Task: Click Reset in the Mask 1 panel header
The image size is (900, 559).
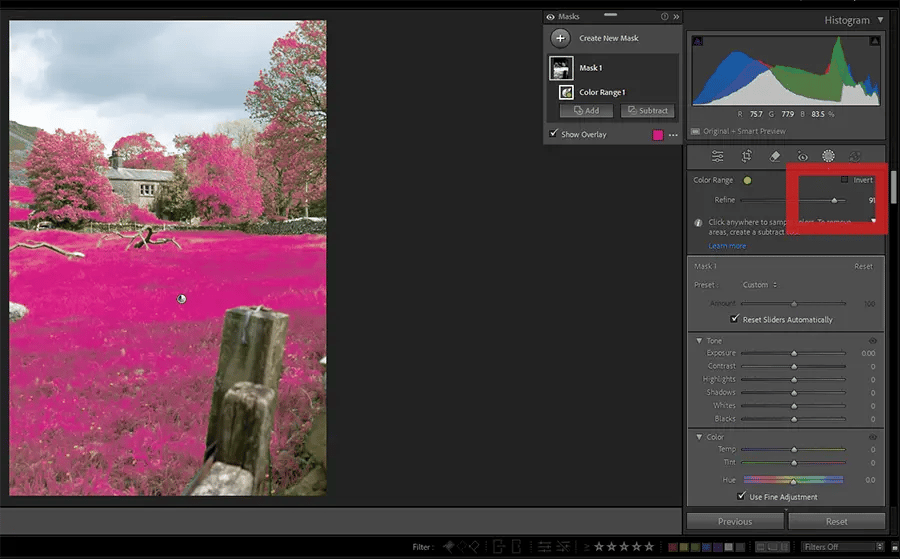Action: coord(863,266)
